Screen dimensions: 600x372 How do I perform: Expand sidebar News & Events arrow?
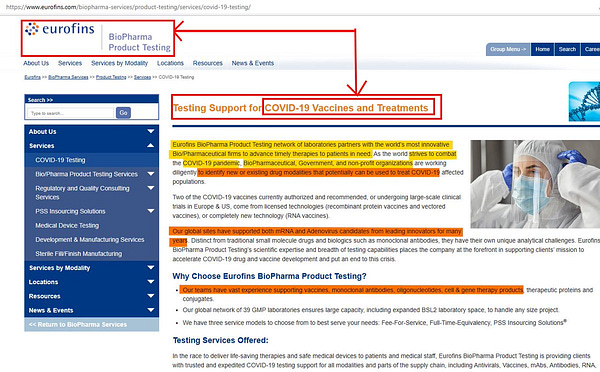pyautogui.click(x=151, y=310)
